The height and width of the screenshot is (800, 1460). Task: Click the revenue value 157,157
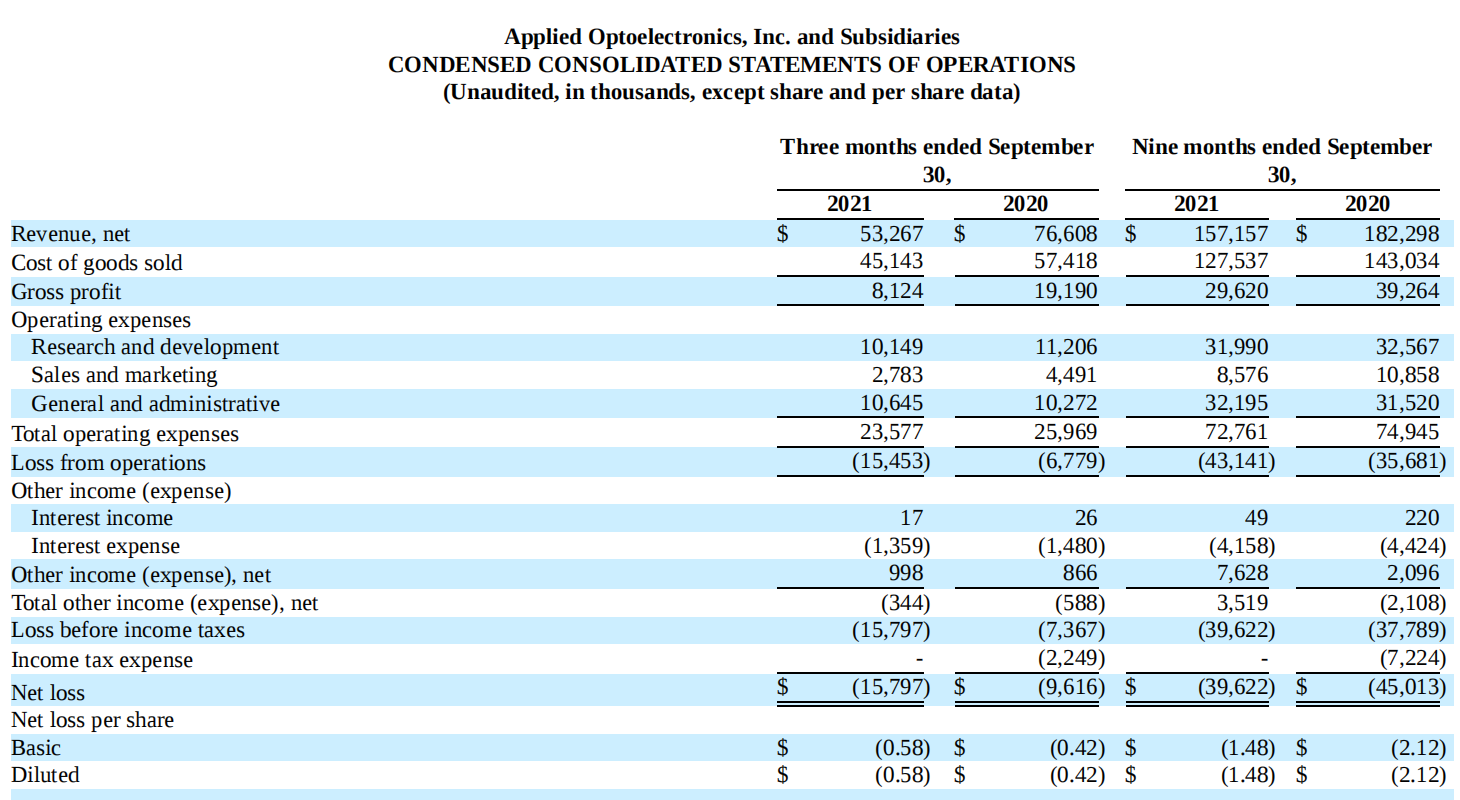point(1231,234)
